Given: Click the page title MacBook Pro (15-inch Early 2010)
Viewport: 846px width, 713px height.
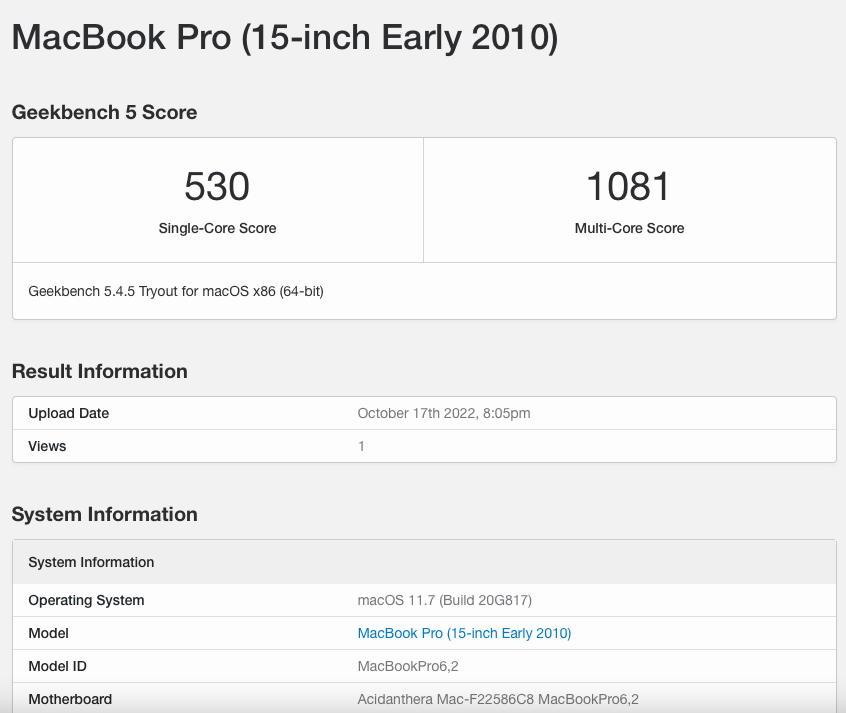Looking at the screenshot, I should coord(285,38).
